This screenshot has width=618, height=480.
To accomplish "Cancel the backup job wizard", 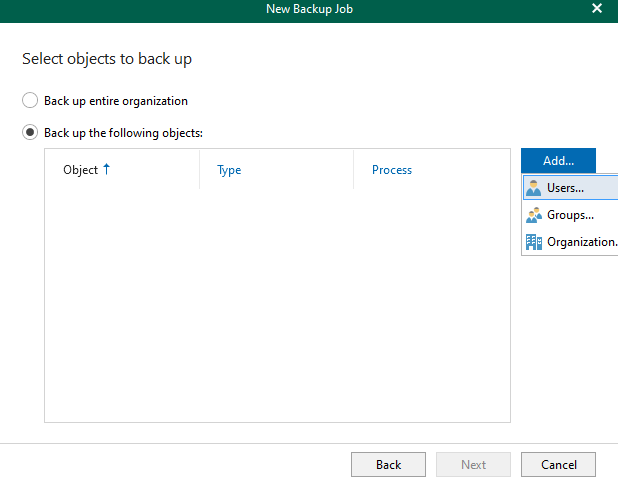I will coord(558,465).
